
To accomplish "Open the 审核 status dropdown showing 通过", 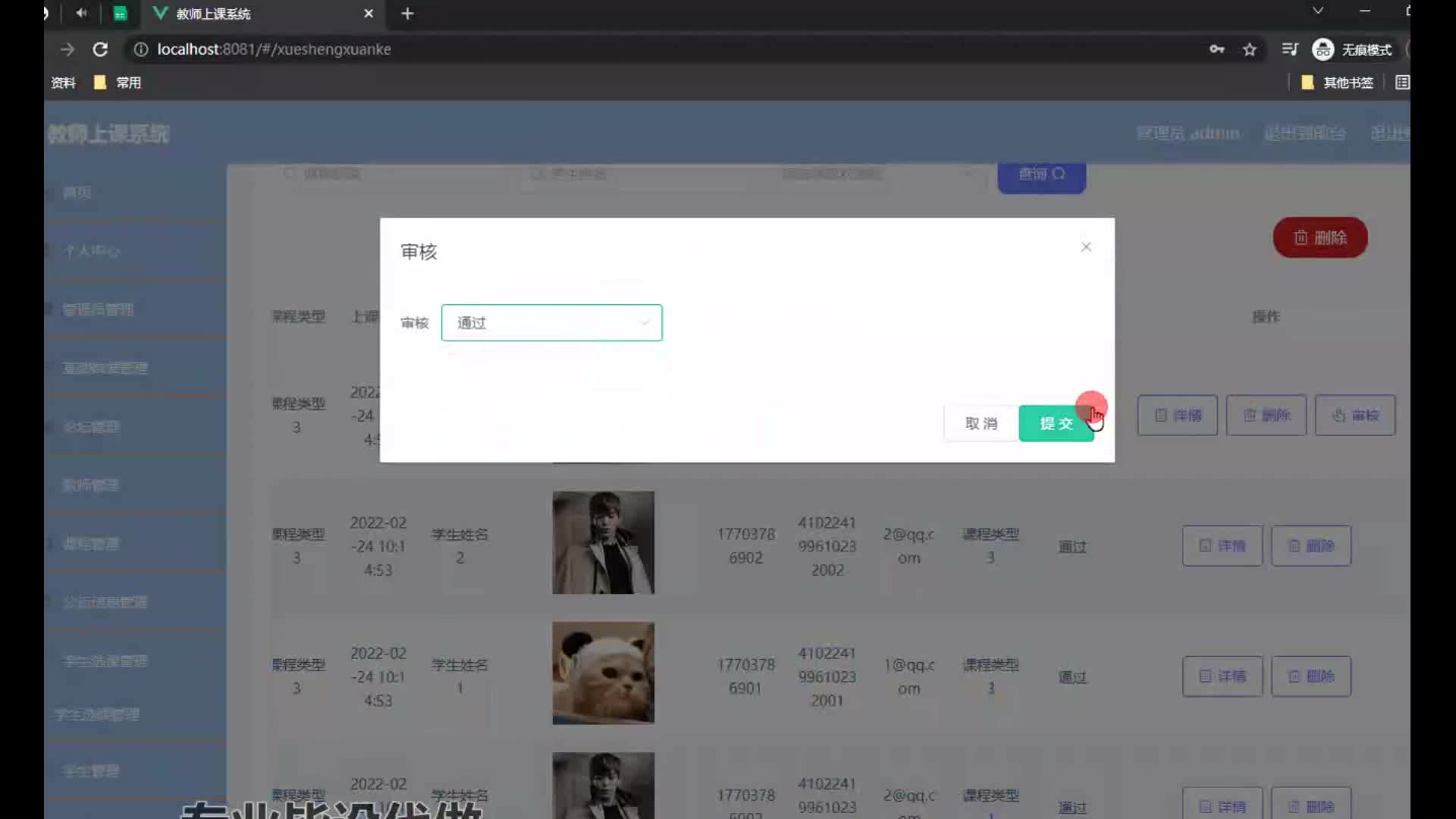I will (x=551, y=323).
